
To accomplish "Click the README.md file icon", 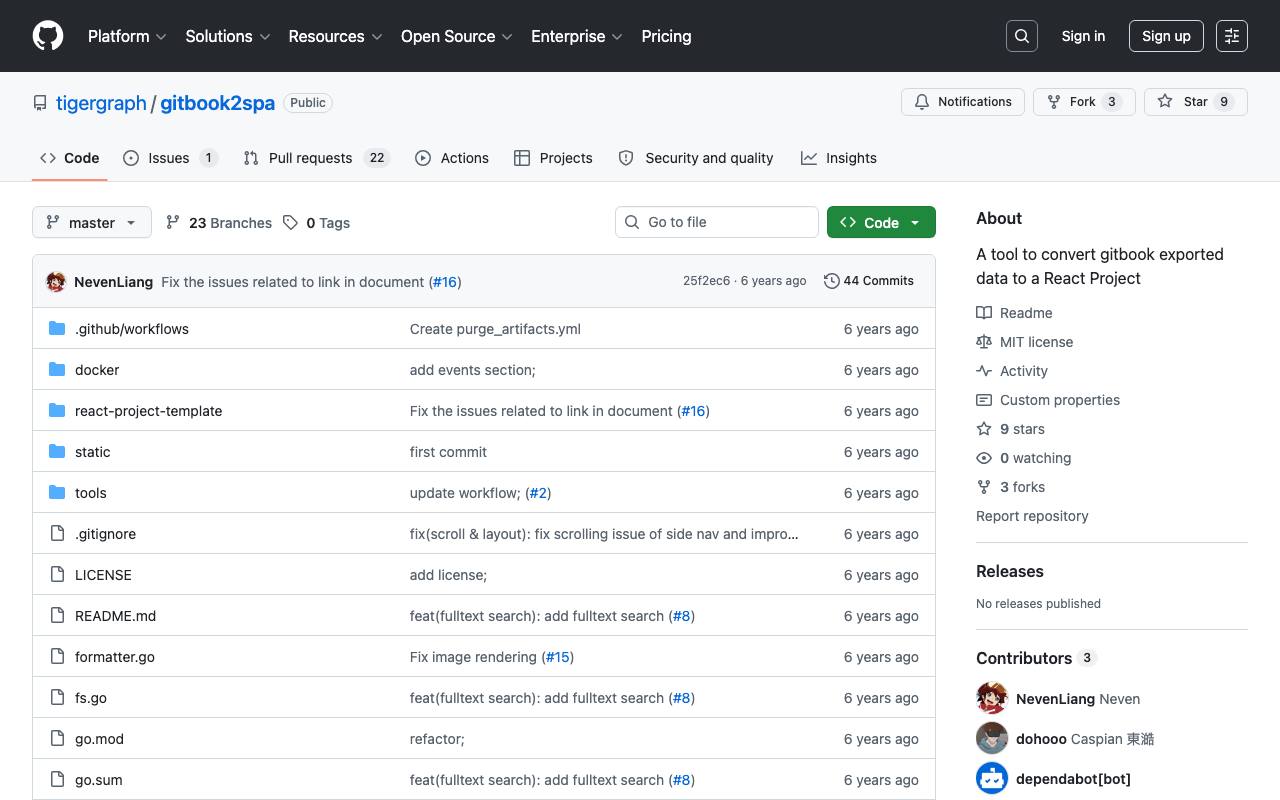I will point(57,616).
